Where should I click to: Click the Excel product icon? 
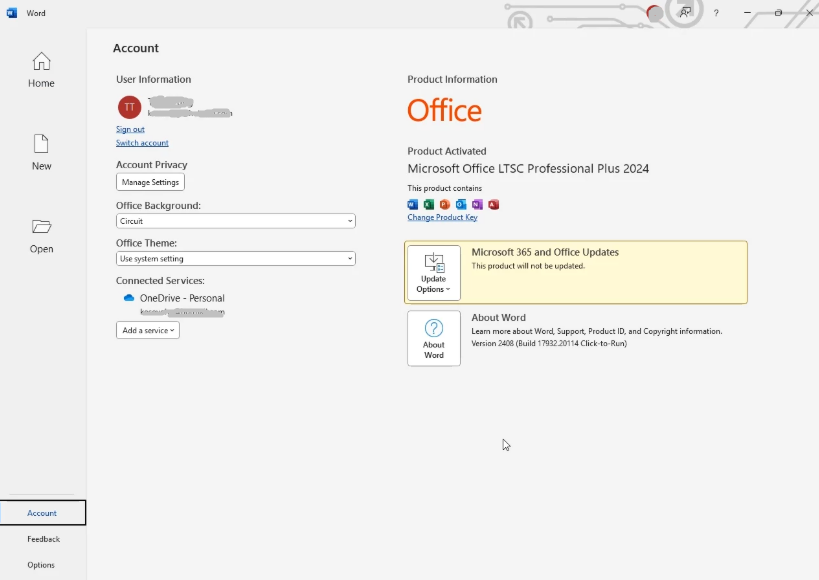coord(429,204)
